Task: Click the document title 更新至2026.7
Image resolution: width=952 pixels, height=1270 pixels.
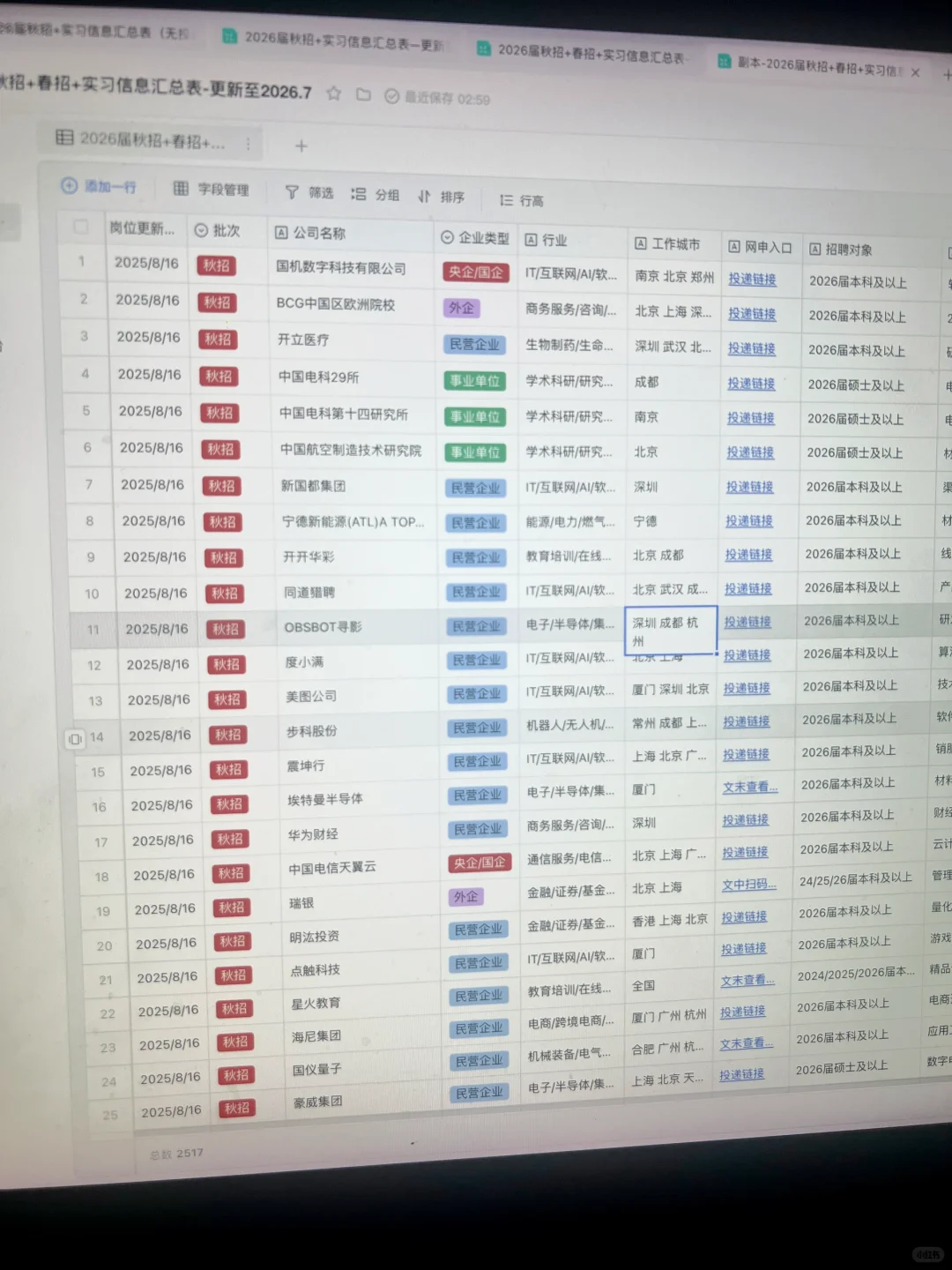Action: [x=156, y=86]
